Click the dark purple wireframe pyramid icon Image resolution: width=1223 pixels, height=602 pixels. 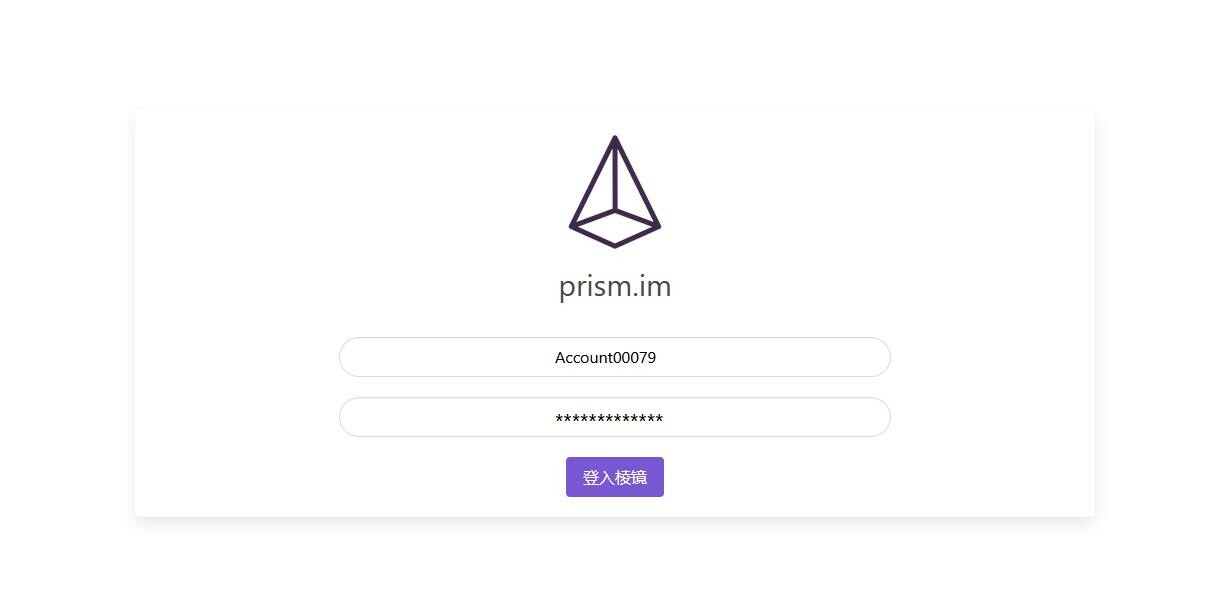pyautogui.click(x=615, y=192)
